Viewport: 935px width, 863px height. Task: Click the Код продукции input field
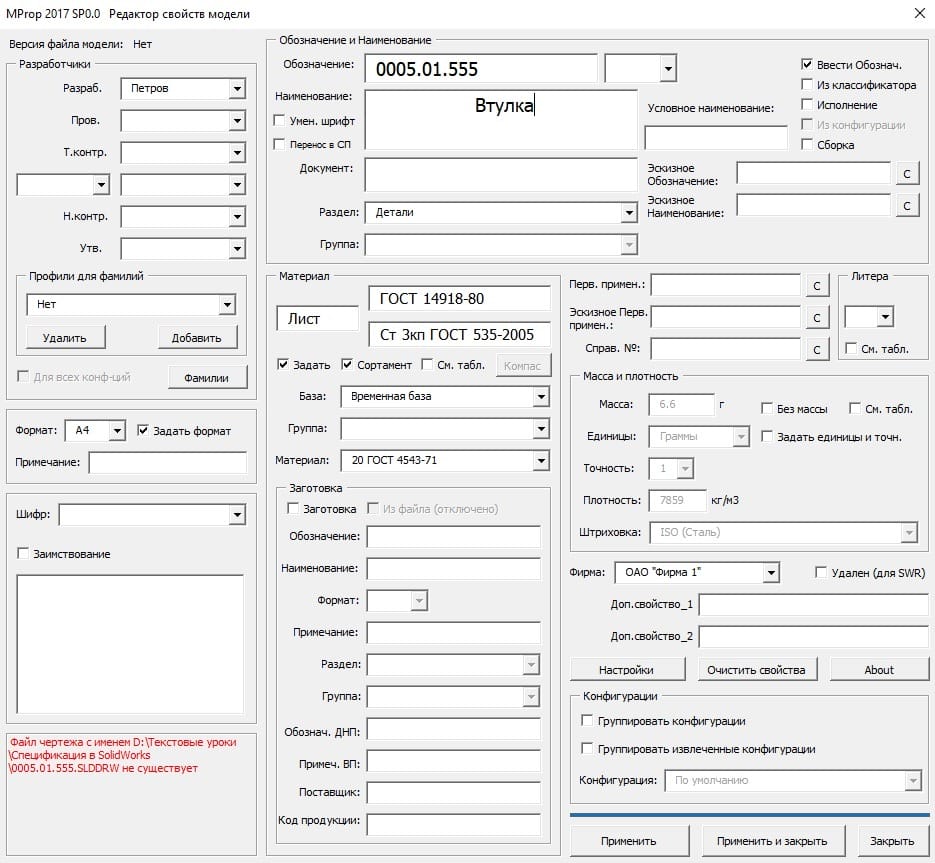454,824
